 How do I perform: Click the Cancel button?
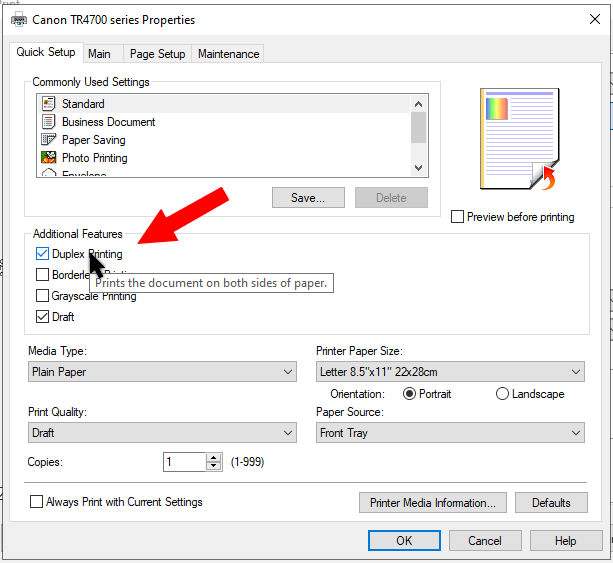coord(485,540)
